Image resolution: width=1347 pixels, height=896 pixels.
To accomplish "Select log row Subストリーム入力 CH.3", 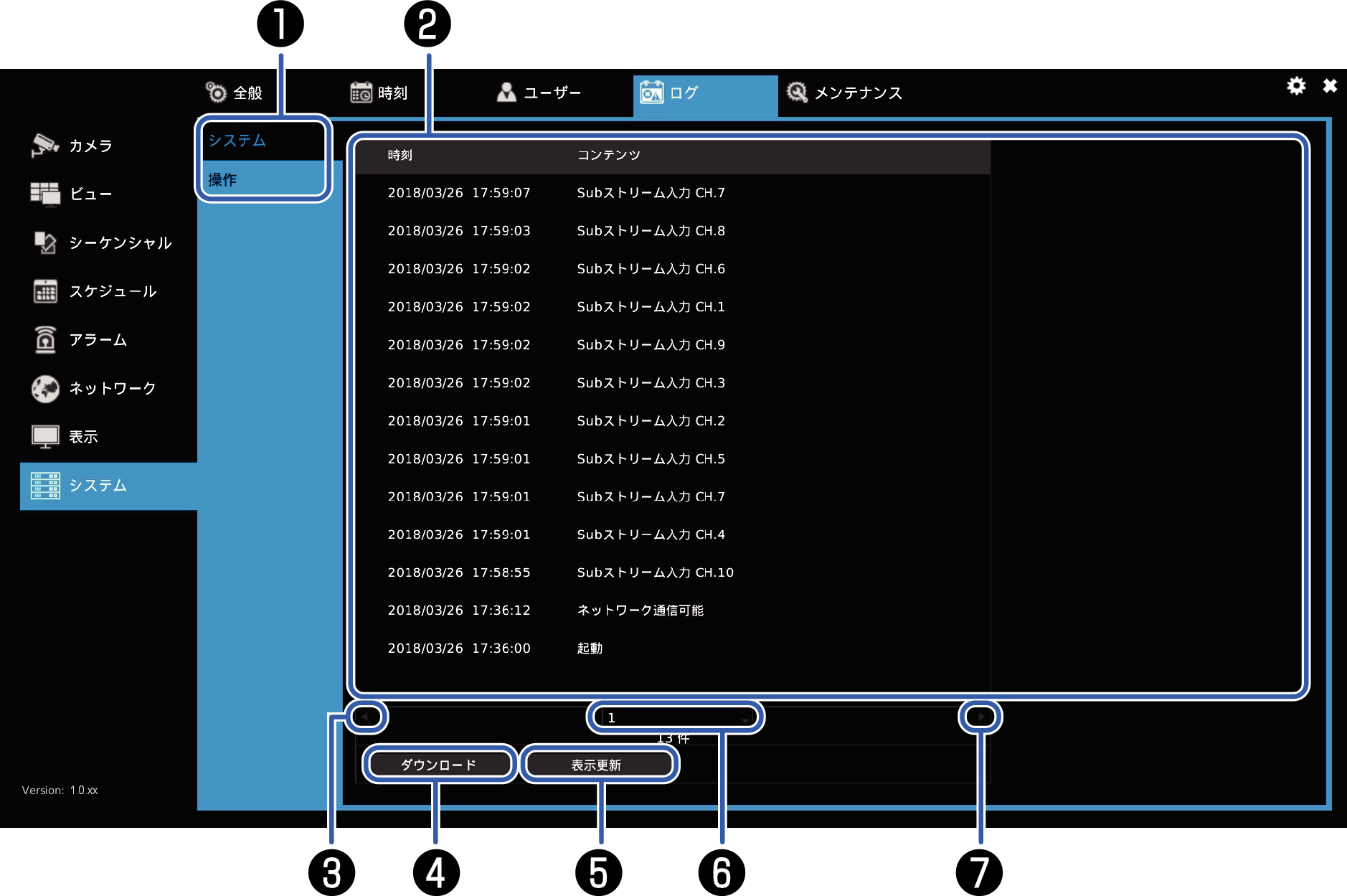I will pos(673,383).
